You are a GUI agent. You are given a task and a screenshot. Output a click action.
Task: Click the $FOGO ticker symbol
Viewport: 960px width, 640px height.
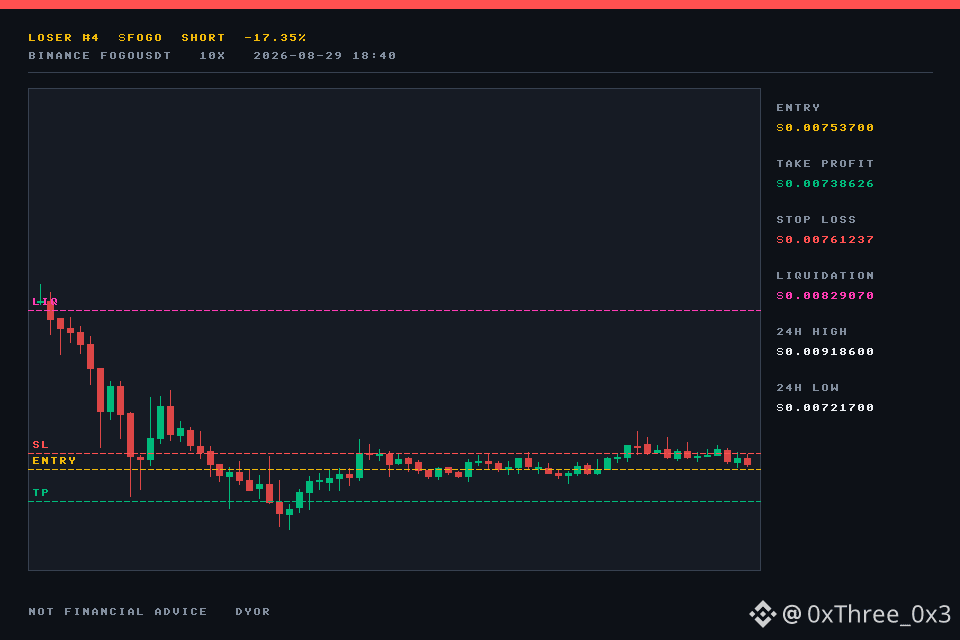coord(140,38)
